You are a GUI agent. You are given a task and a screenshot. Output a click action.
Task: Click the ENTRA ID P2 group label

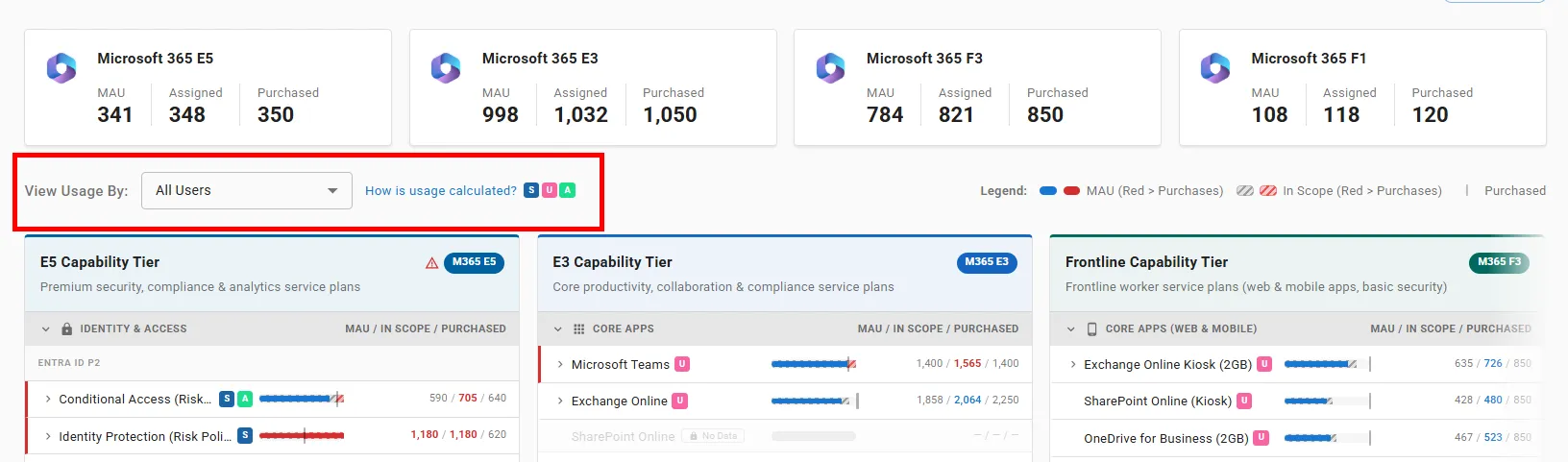[x=69, y=363]
